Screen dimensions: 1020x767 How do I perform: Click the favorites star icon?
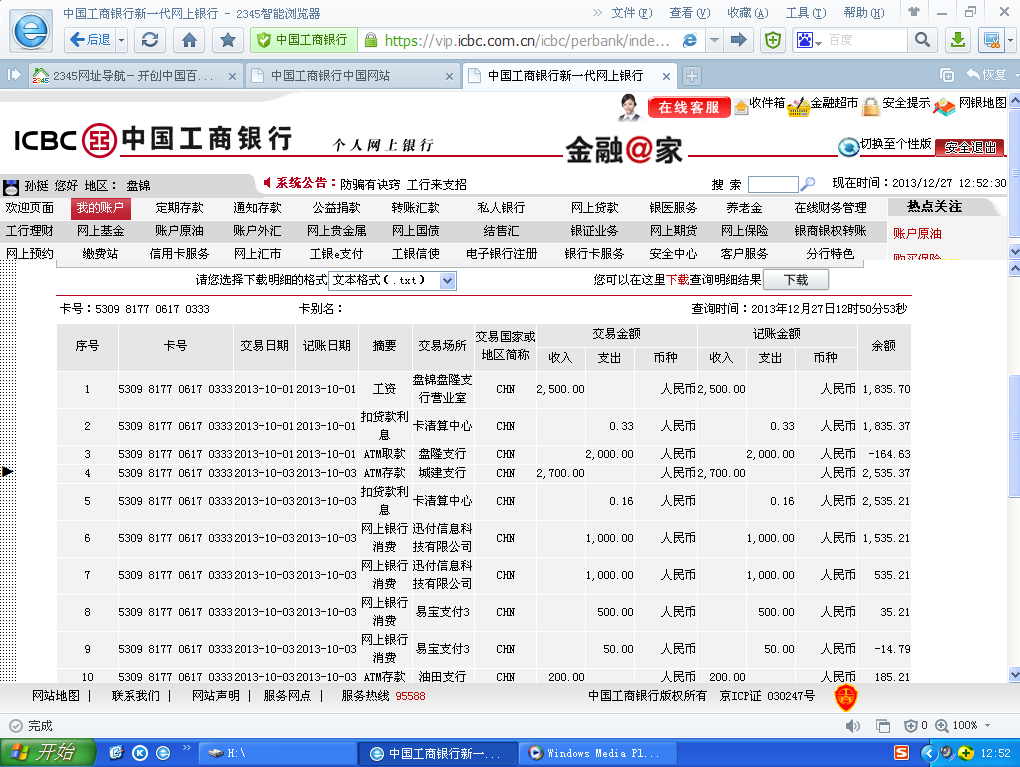click(228, 40)
